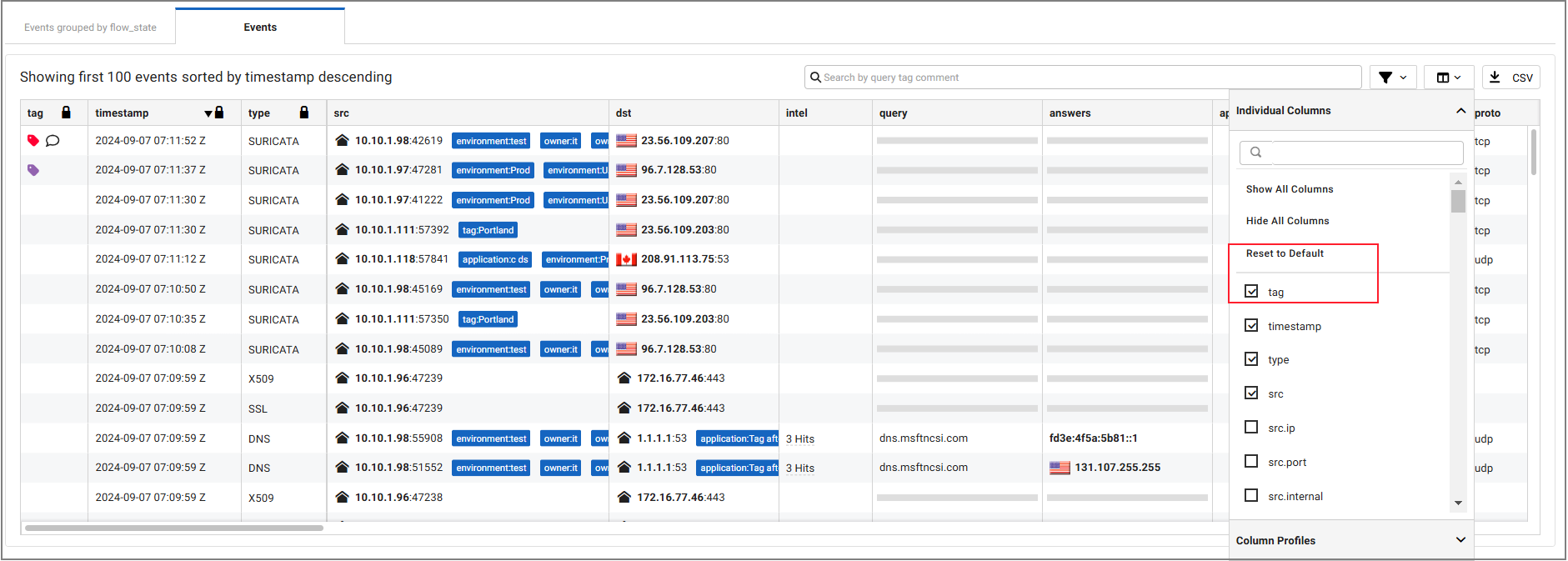Screen dimensions: 1568x561
Task: Click the CSV download icon
Action: [x=1495, y=78]
